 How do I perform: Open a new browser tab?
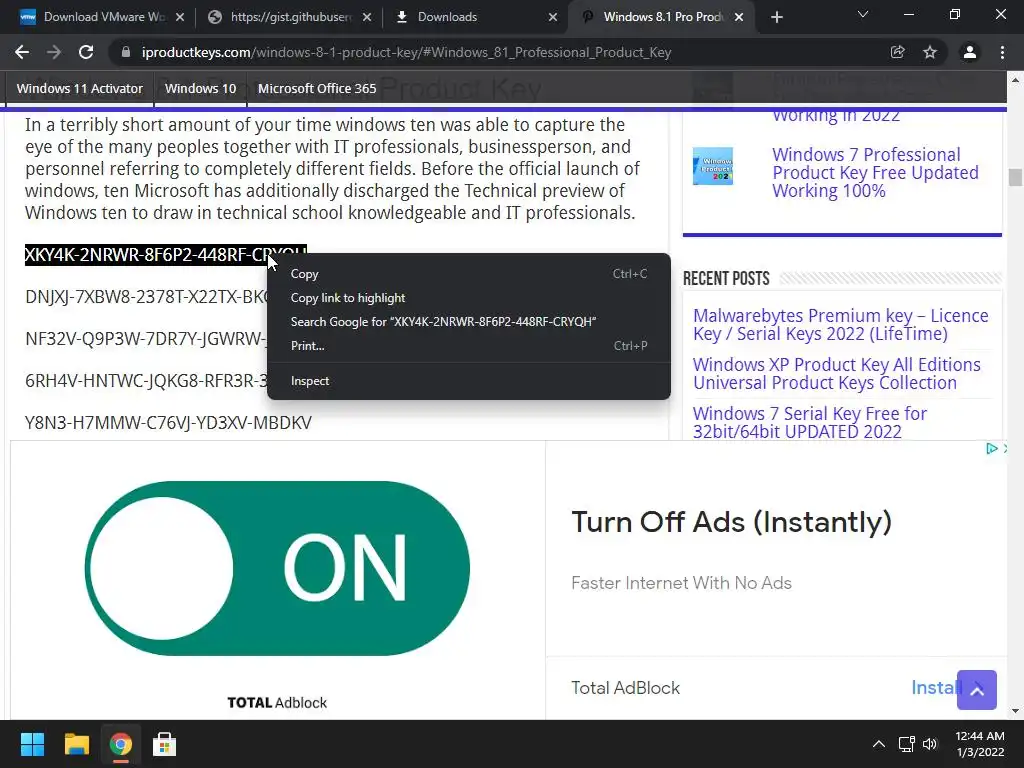pos(776,17)
